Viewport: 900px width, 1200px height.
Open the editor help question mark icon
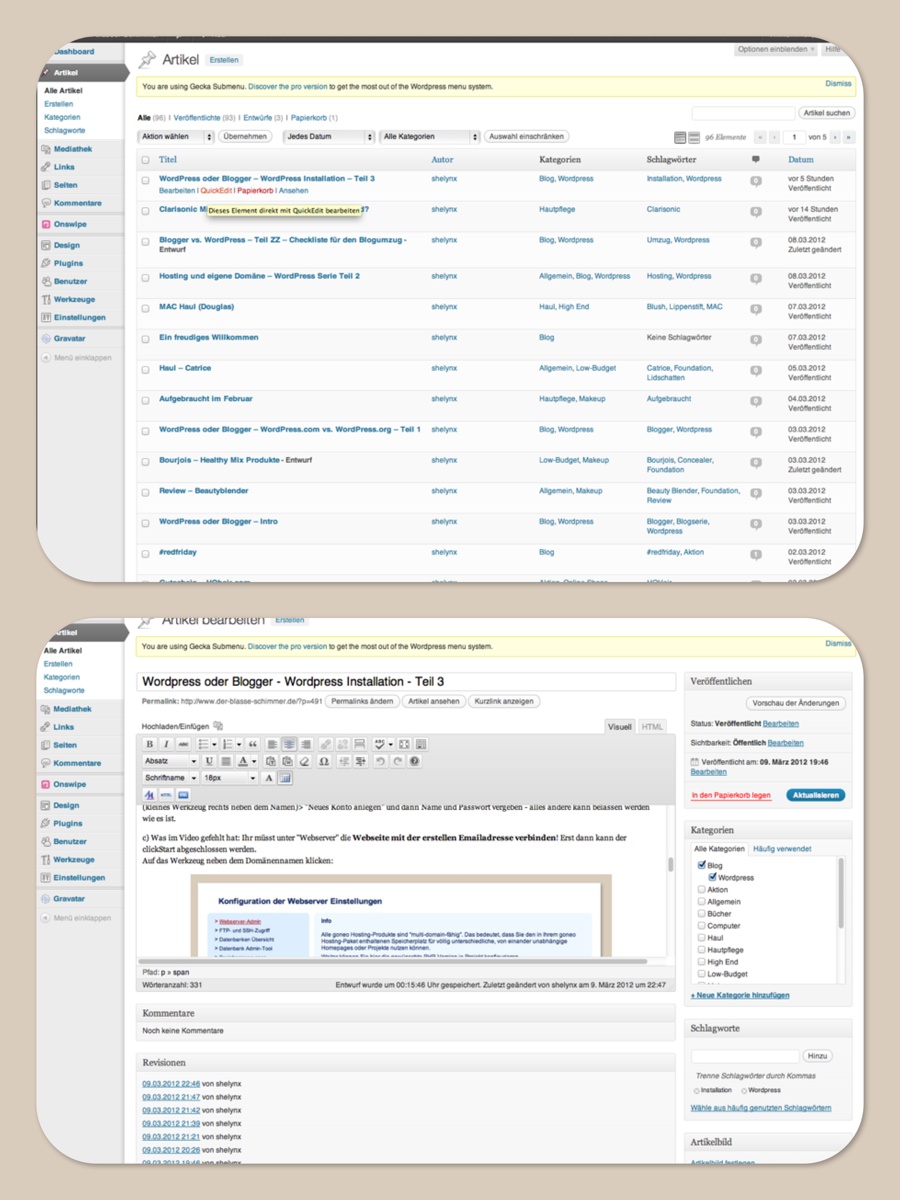[414, 761]
